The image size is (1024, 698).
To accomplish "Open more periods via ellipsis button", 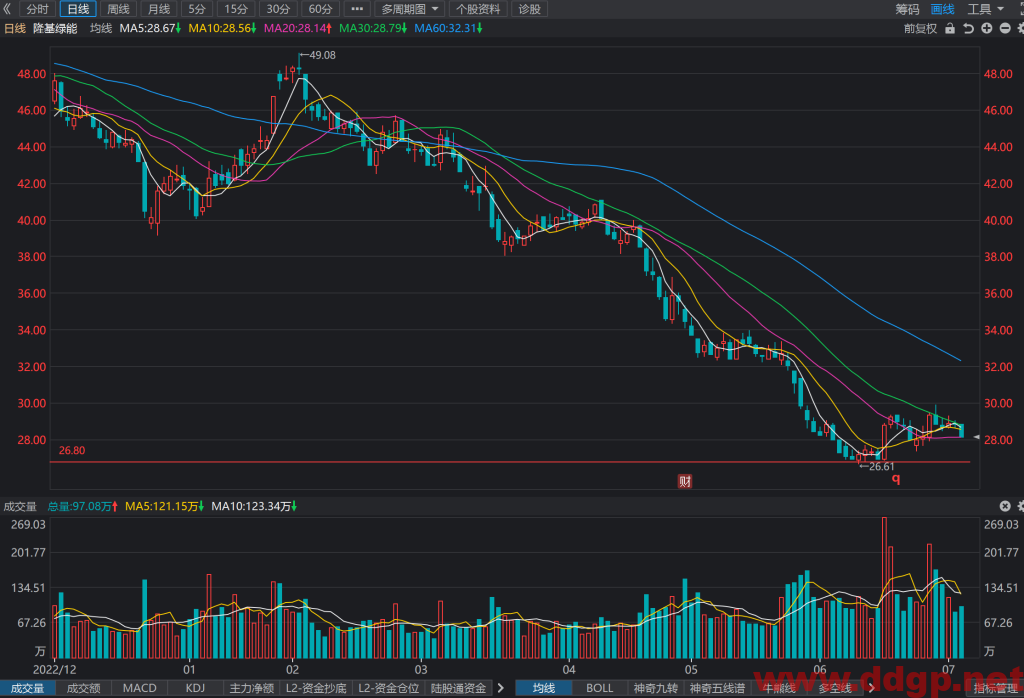I will point(357,8).
